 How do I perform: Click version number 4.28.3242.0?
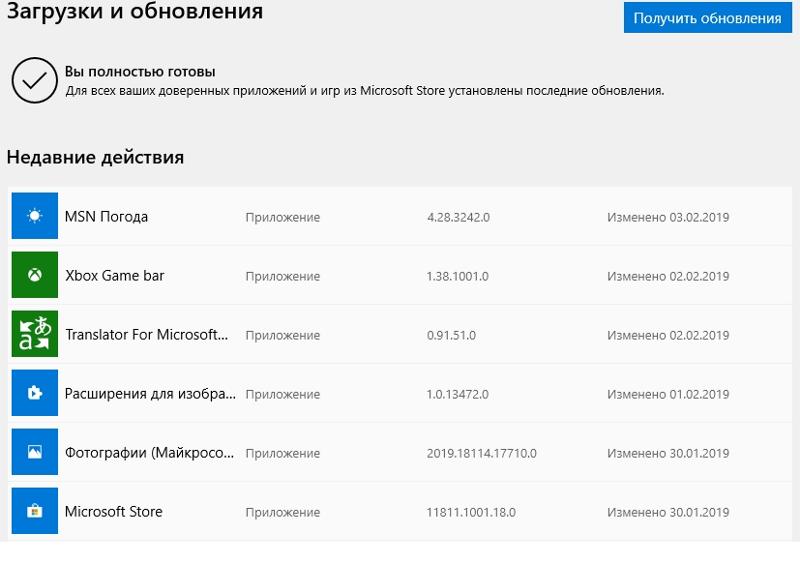pyautogui.click(x=458, y=217)
